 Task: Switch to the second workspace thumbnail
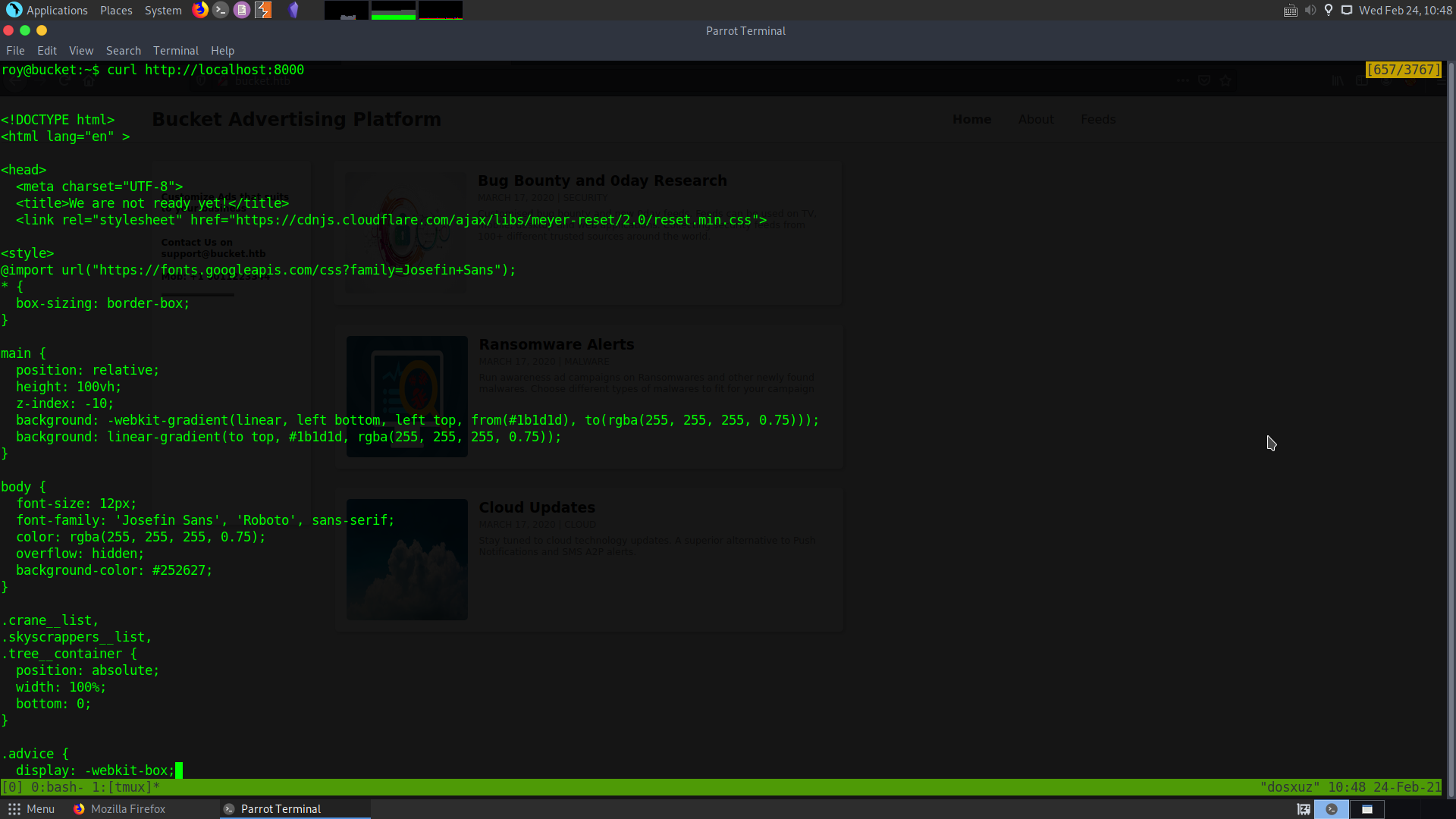click(1367, 809)
